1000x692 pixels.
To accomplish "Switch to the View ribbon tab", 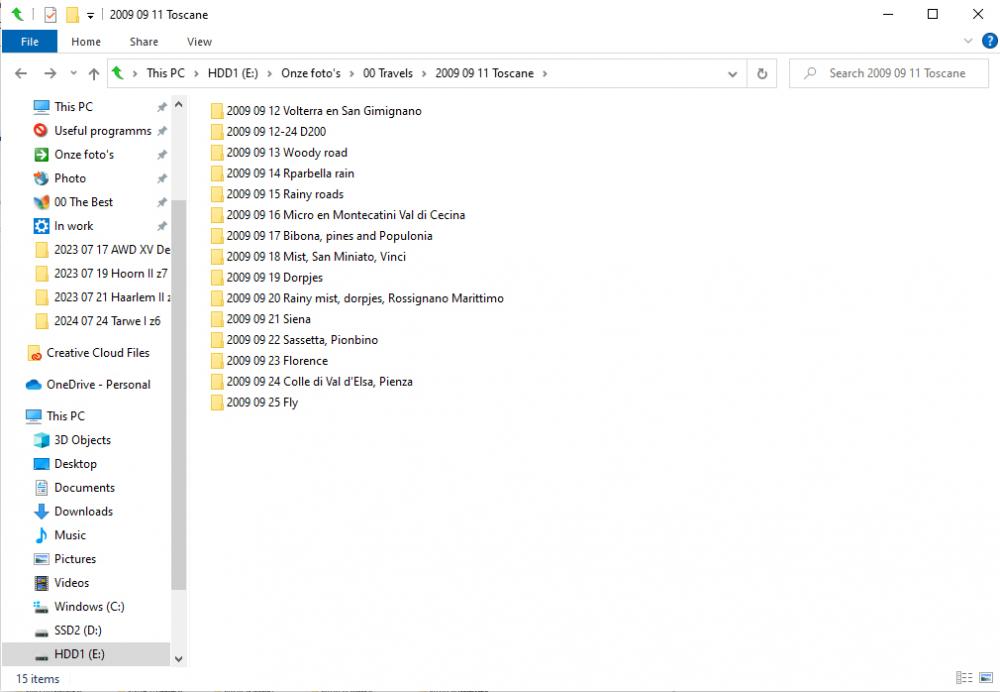I will coord(199,42).
